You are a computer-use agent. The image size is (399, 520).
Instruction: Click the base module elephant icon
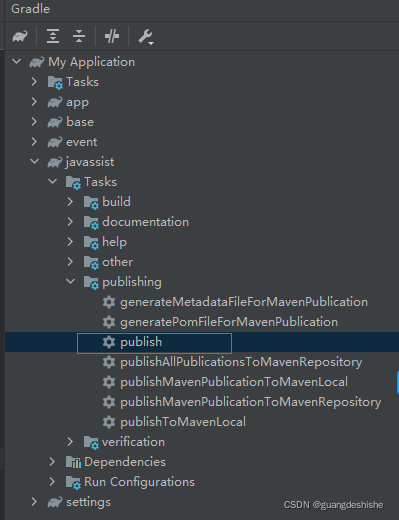(55, 122)
